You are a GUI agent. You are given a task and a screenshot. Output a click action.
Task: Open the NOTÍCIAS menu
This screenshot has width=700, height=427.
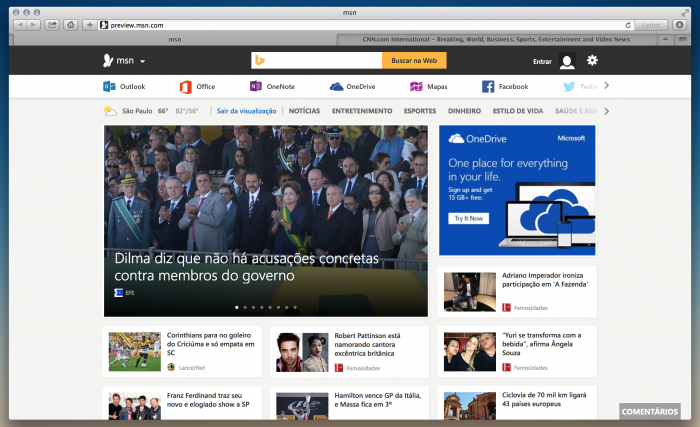tap(304, 111)
